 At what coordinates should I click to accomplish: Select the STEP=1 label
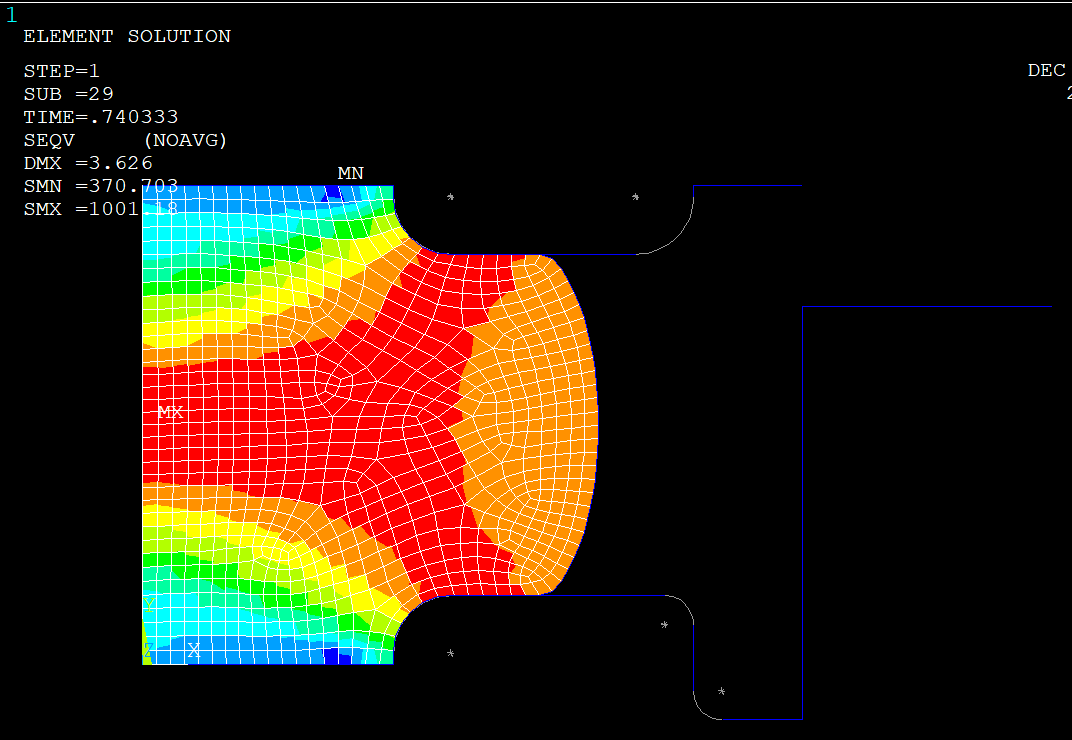click(x=62, y=71)
